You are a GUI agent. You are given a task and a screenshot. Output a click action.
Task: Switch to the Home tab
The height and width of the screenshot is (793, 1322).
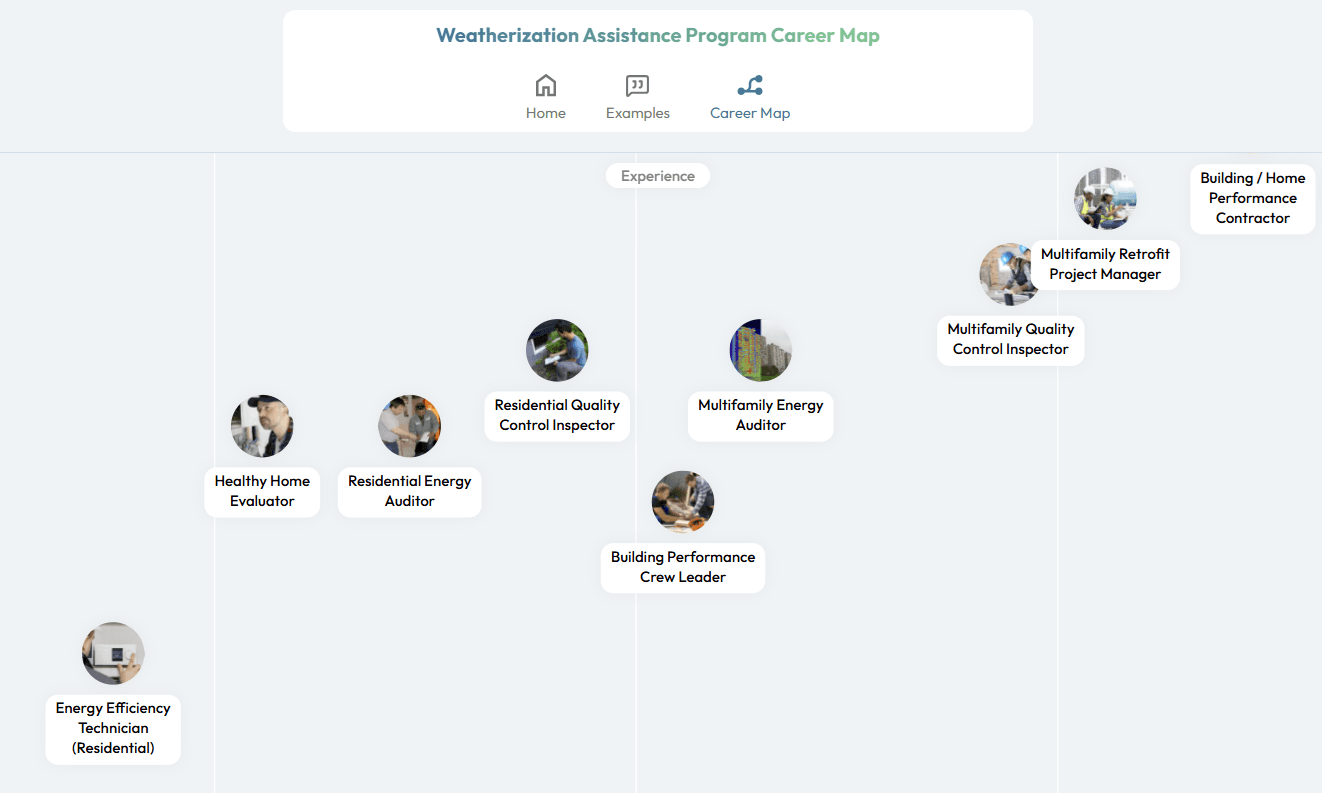pos(545,97)
